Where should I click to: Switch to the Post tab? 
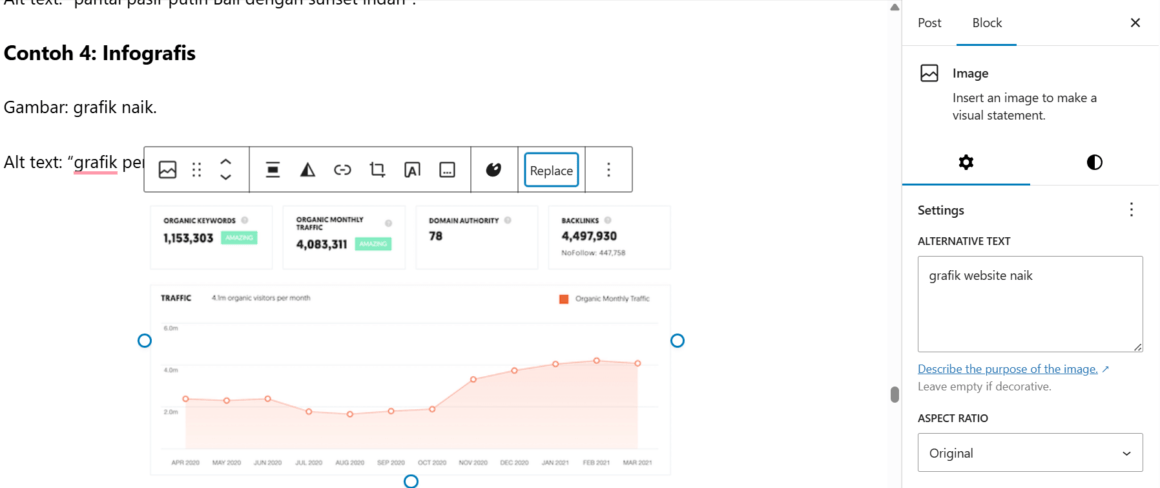[929, 23]
